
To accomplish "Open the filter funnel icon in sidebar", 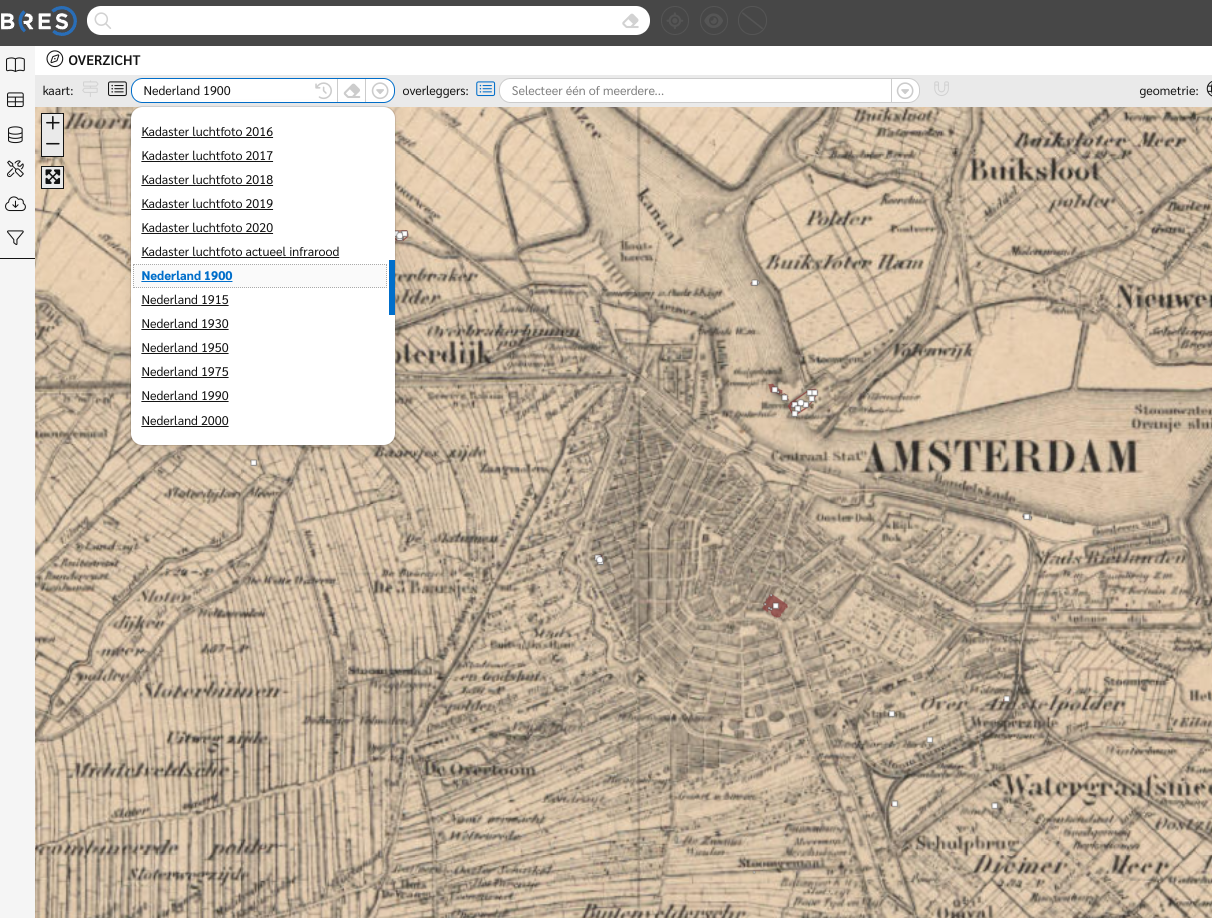I will pos(15,238).
